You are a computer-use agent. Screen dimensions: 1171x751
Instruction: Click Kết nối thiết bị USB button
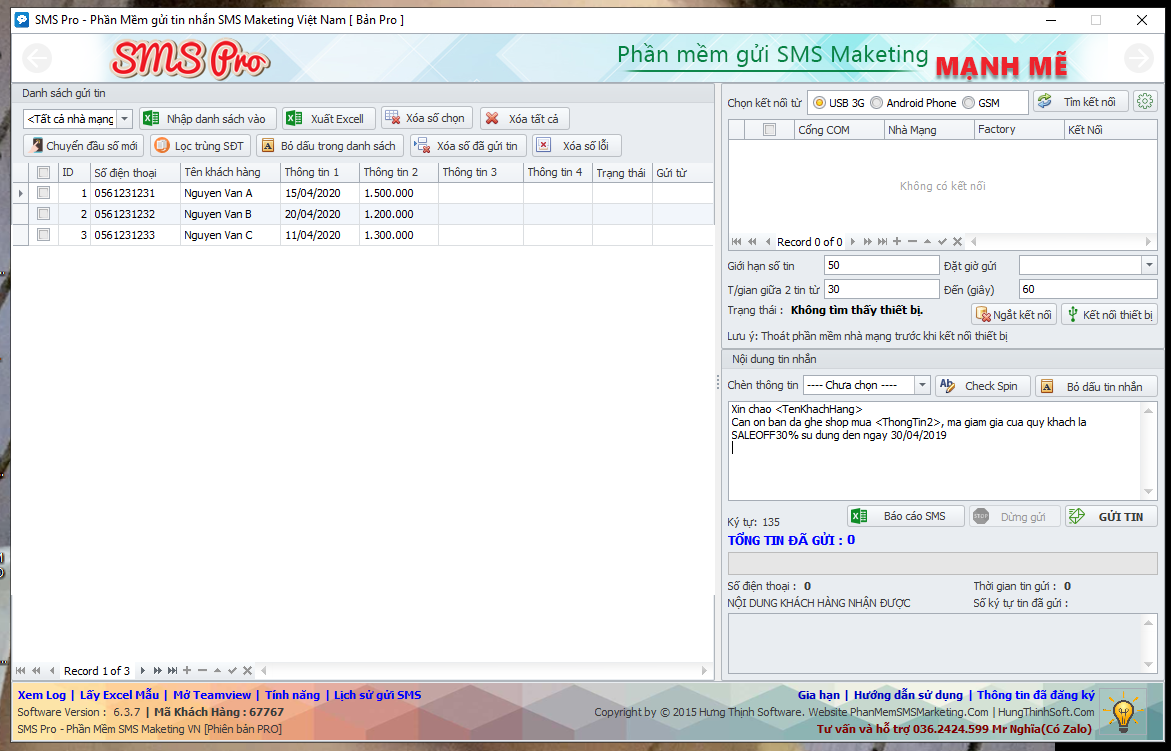tap(1108, 315)
